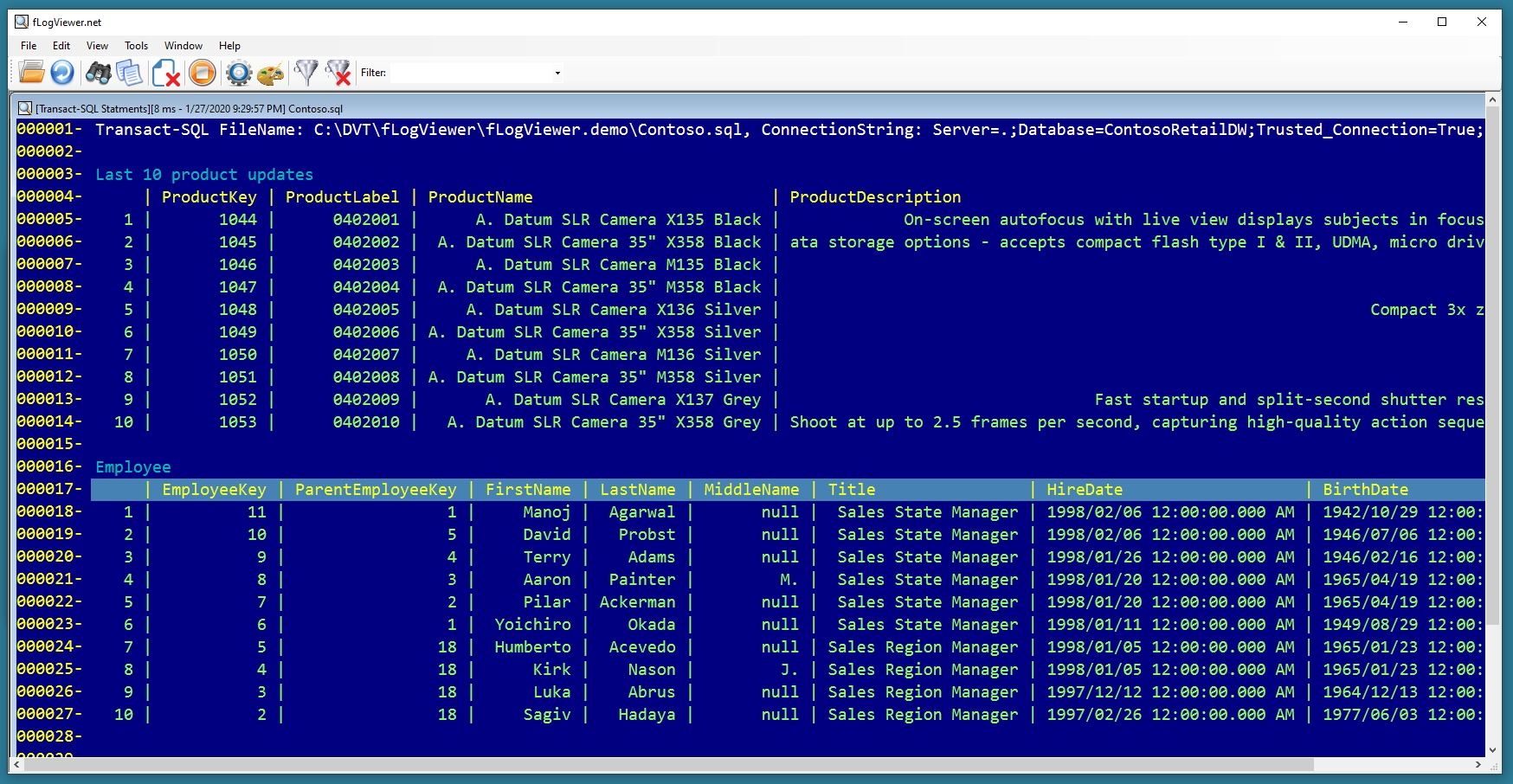Click the document tab's magnifier icon
Viewport: 1513px width, 784px height.
pyautogui.click(x=25, y=108)
